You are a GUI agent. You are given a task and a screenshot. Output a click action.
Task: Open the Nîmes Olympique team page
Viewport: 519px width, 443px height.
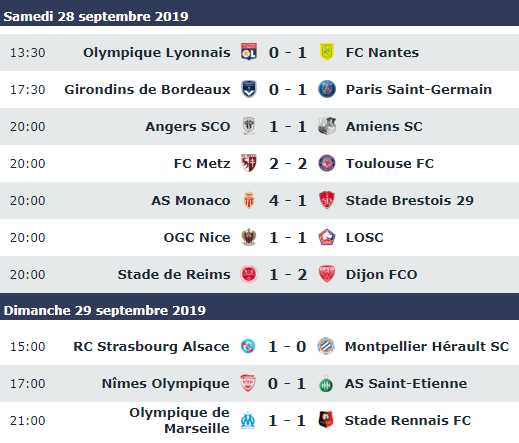165,383
